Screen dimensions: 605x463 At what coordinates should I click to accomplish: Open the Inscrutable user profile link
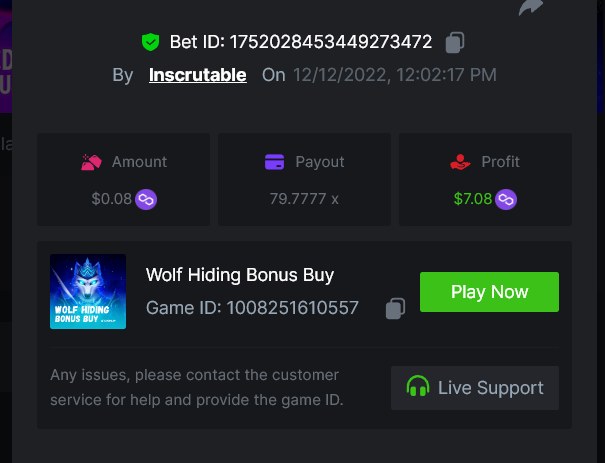pyautogui.click(x=198, y=75)
